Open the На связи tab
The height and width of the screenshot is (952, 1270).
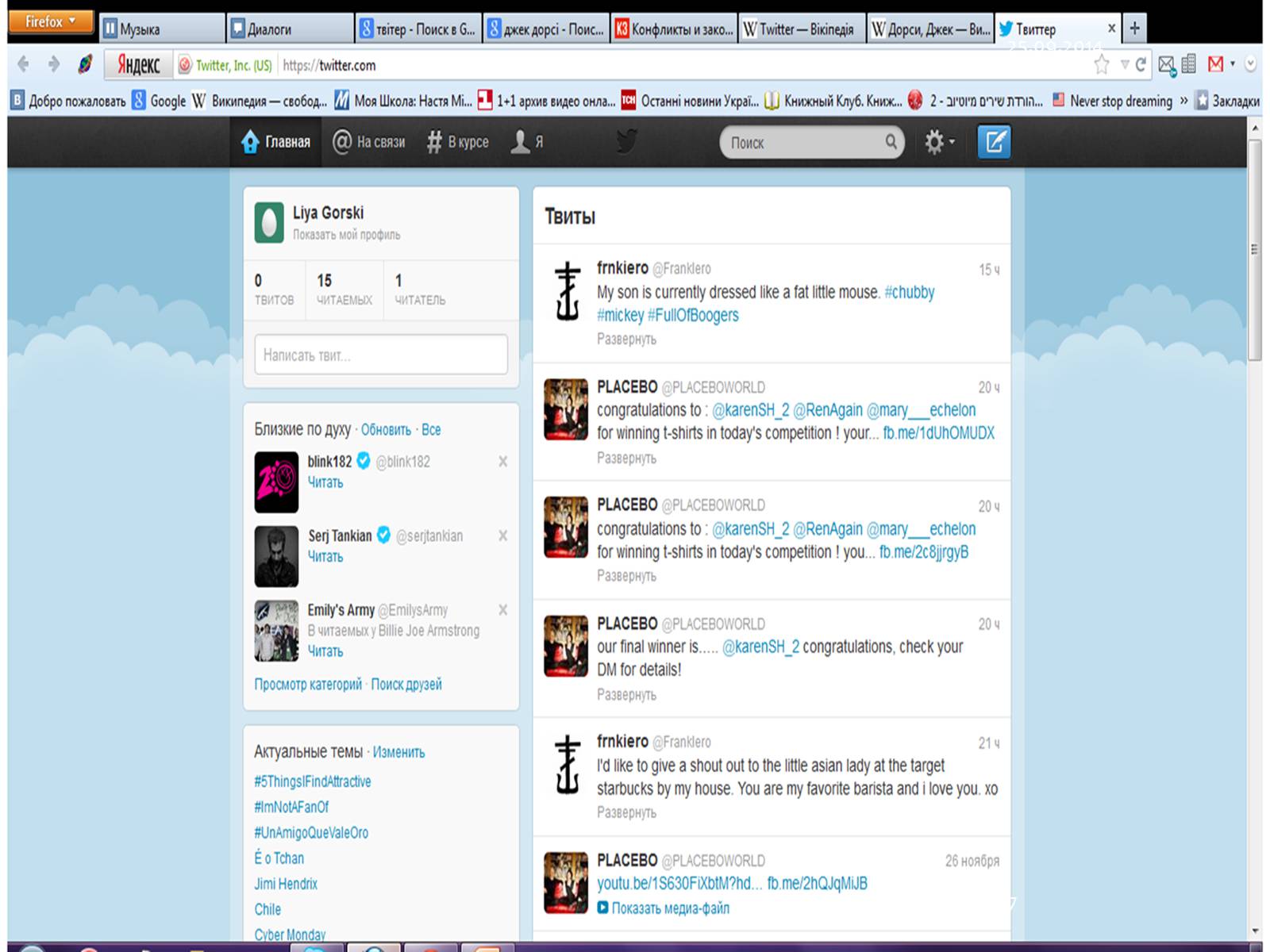coord(369,142)
